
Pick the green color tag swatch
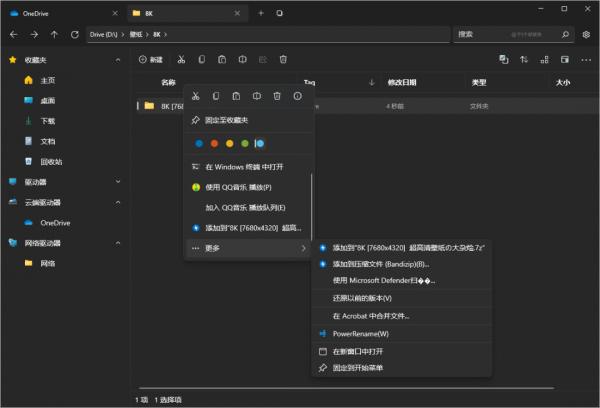pos(245,144)
